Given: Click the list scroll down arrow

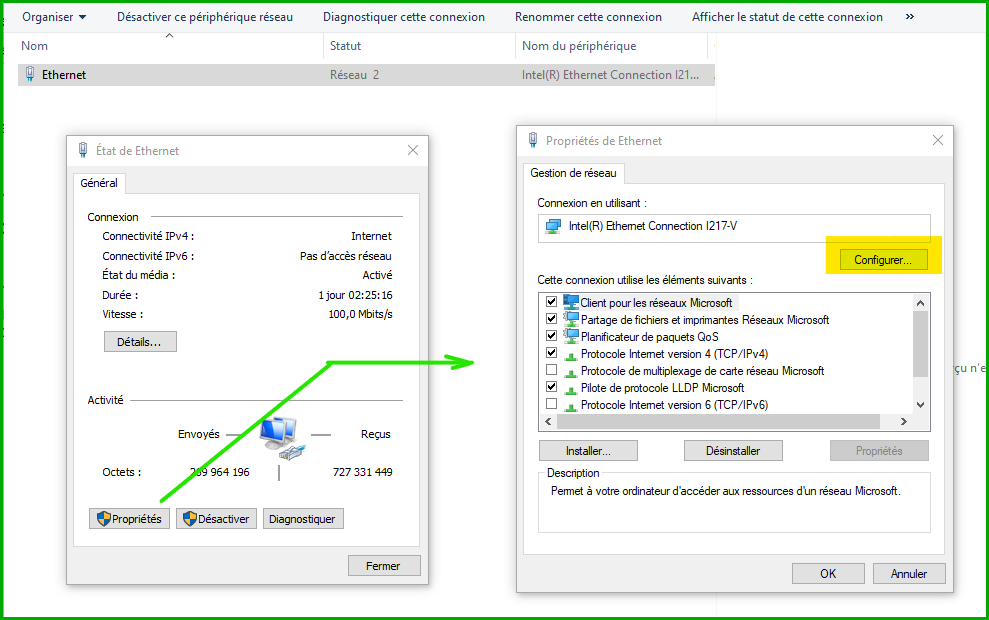Looking at the screenshot, I should click(x=920, y=405).
